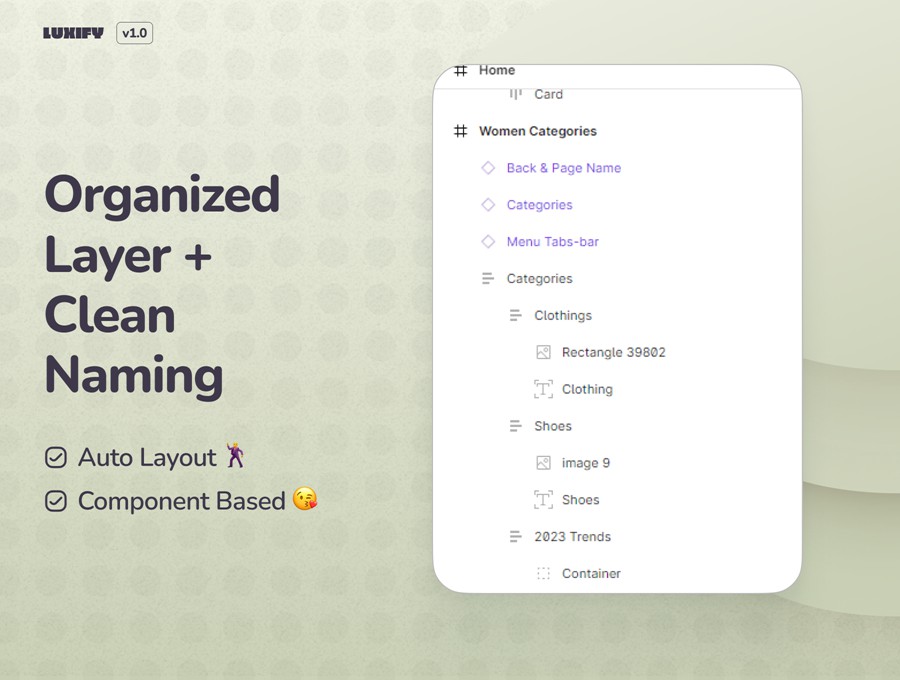Image resolution: width=900 pixels, height=680 pixels.
Task: Click the auto layout icon beside Card
Action: coord(515,94)
